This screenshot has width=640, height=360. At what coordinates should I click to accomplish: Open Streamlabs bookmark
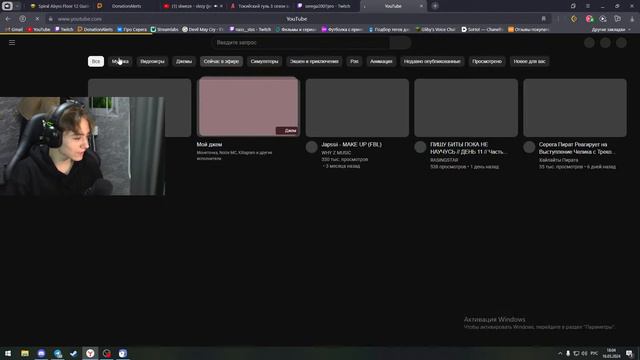(x=164, y=29)
